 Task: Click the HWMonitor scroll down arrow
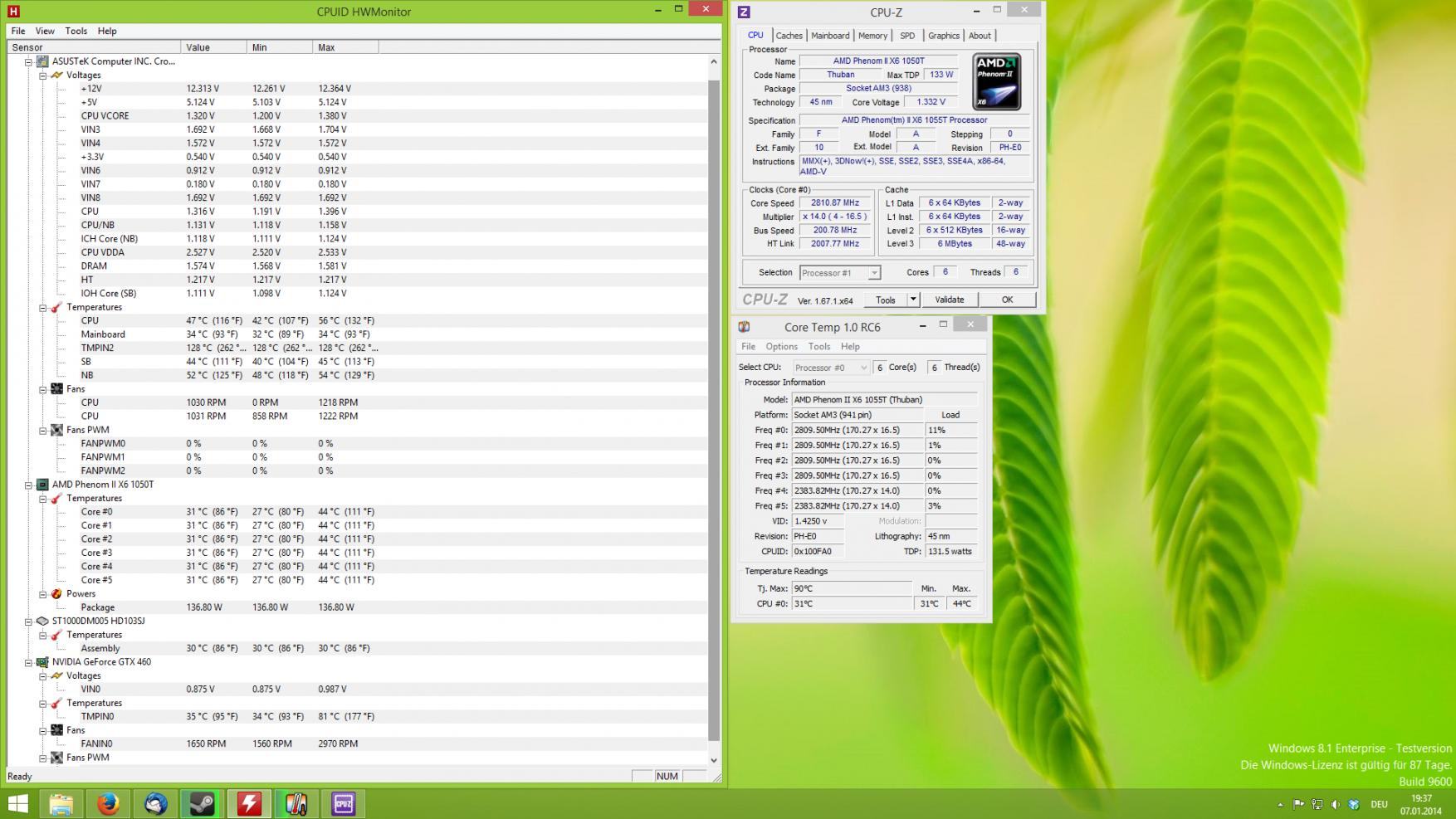tap(714, 759)
